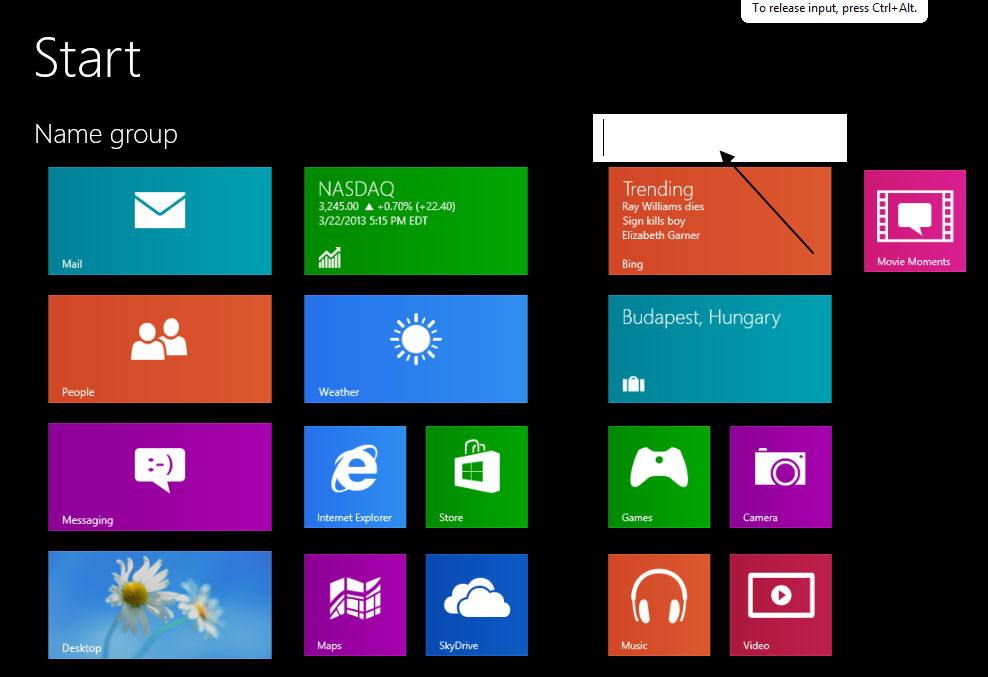988x677 pixels.
Task: Open the Budapest, Hungary travel tile
Action: coord(720,349)
